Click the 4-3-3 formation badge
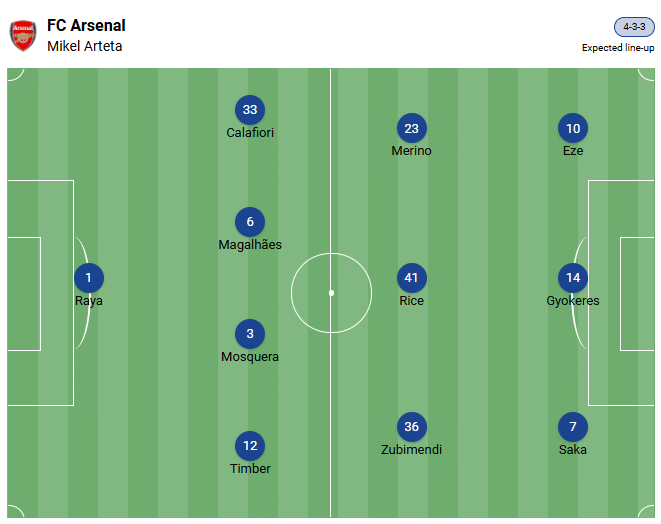Viewport: 661px width, 524px height. coord(634,27)
